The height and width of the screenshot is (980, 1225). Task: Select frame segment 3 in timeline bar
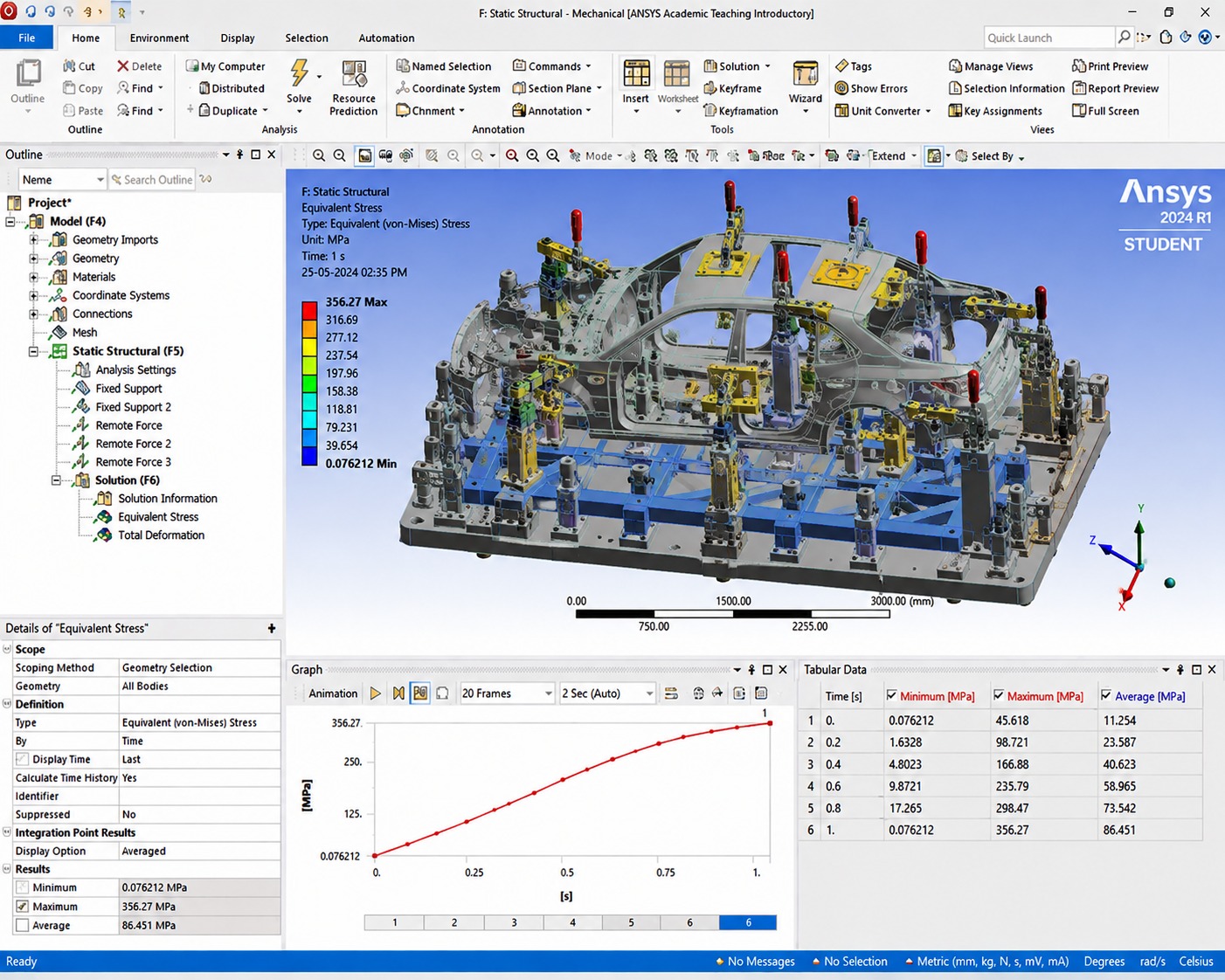click(514, 922)
